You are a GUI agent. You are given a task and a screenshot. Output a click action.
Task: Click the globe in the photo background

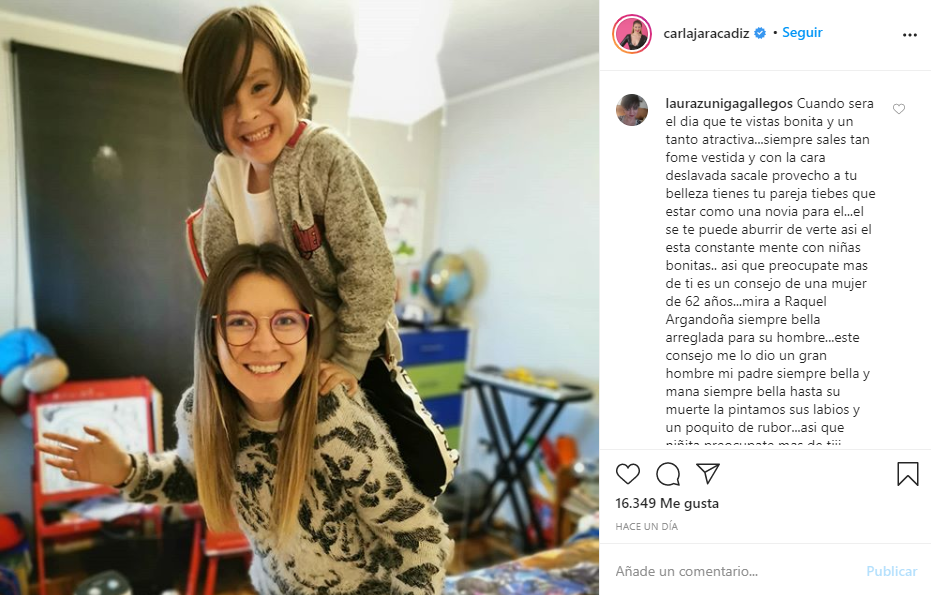point(448,278)
